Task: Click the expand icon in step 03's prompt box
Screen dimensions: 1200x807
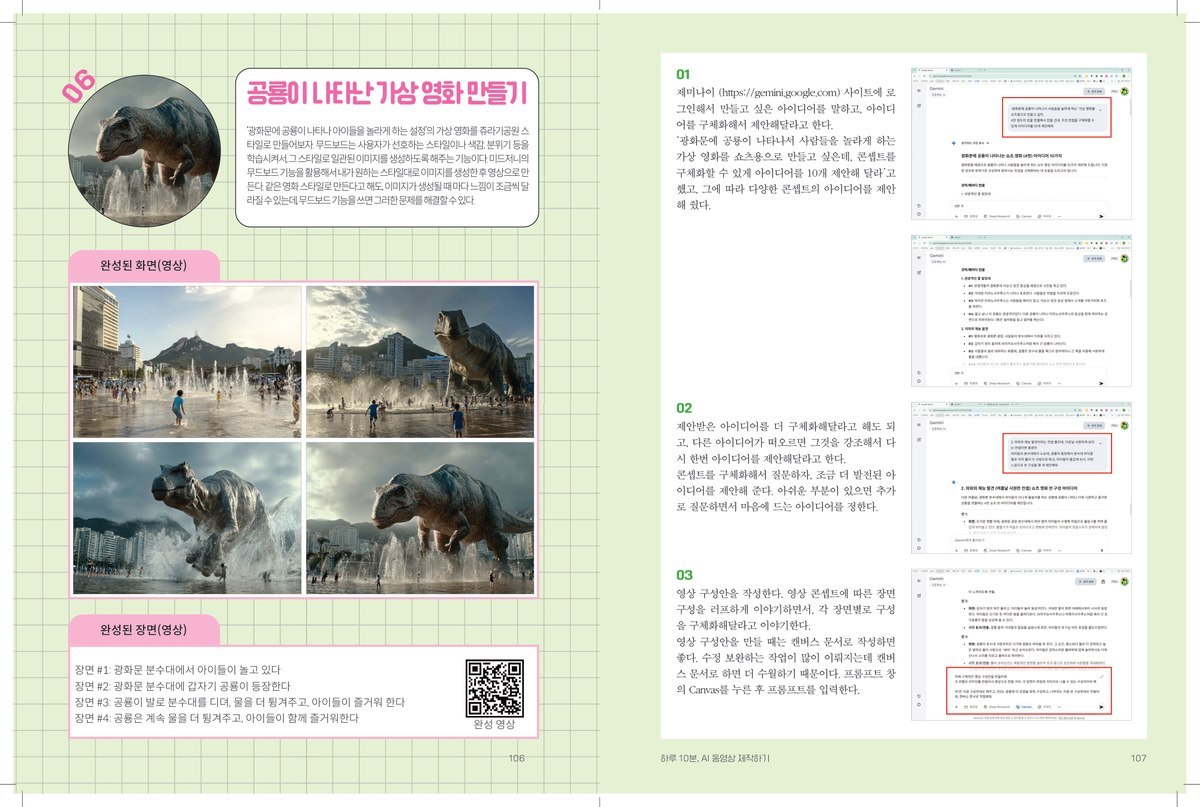Action: [1101, 676]
